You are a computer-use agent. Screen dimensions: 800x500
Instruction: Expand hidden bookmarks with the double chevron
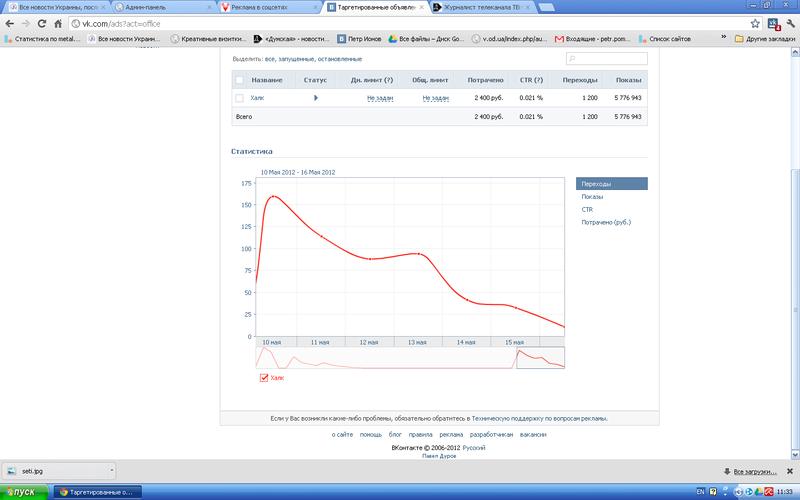723,37
